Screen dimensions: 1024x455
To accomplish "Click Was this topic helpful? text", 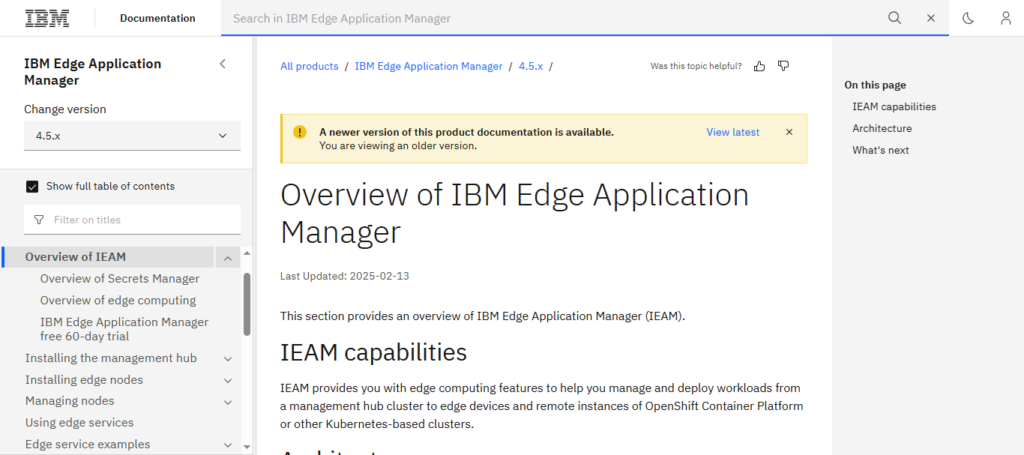I will click(696, 66).
